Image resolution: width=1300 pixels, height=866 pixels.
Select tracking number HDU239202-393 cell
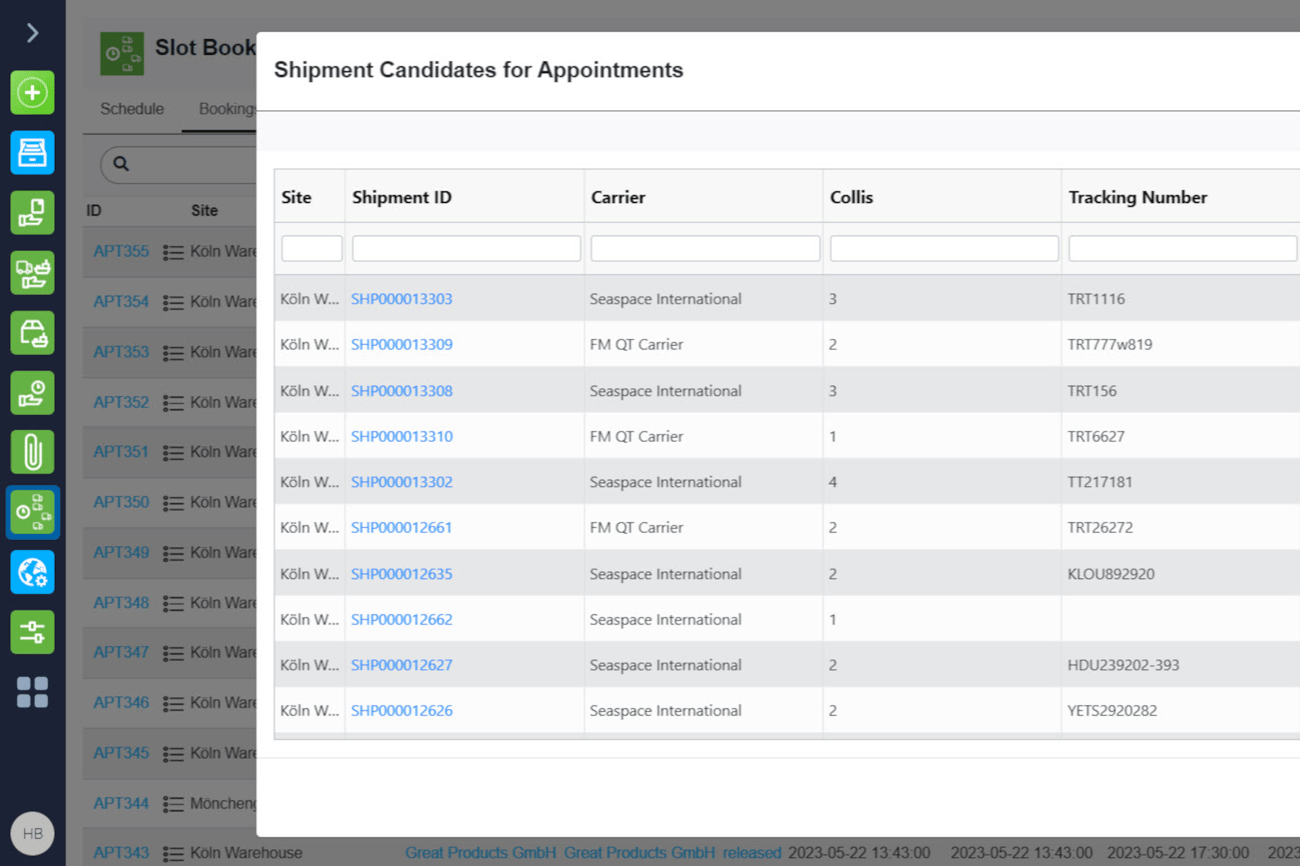[1123, 665]
